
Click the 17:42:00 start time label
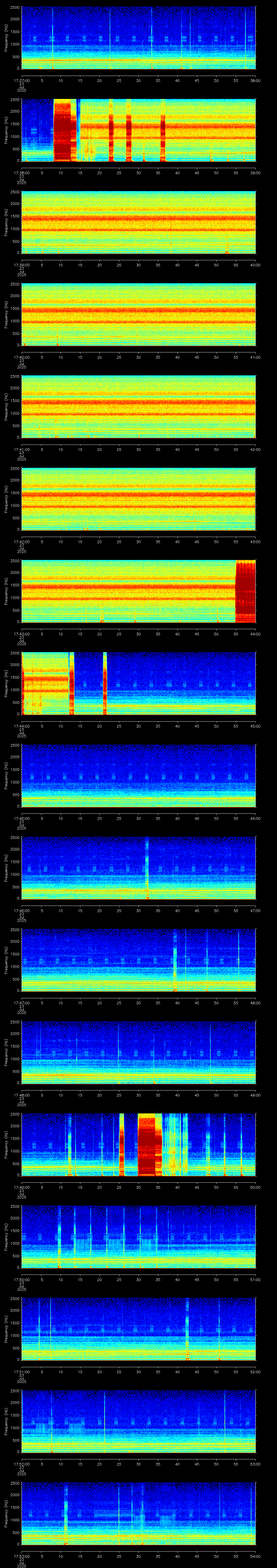coord(21,542)
